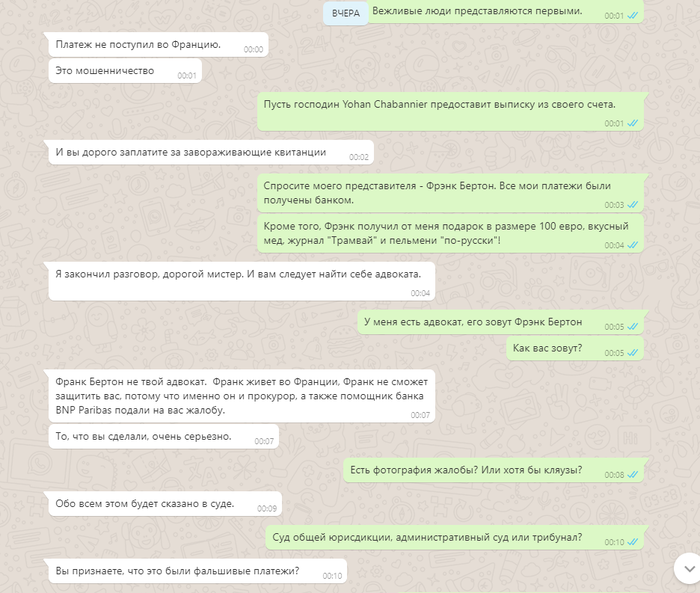Select message 'Это мошенничество'

point(125,71)
